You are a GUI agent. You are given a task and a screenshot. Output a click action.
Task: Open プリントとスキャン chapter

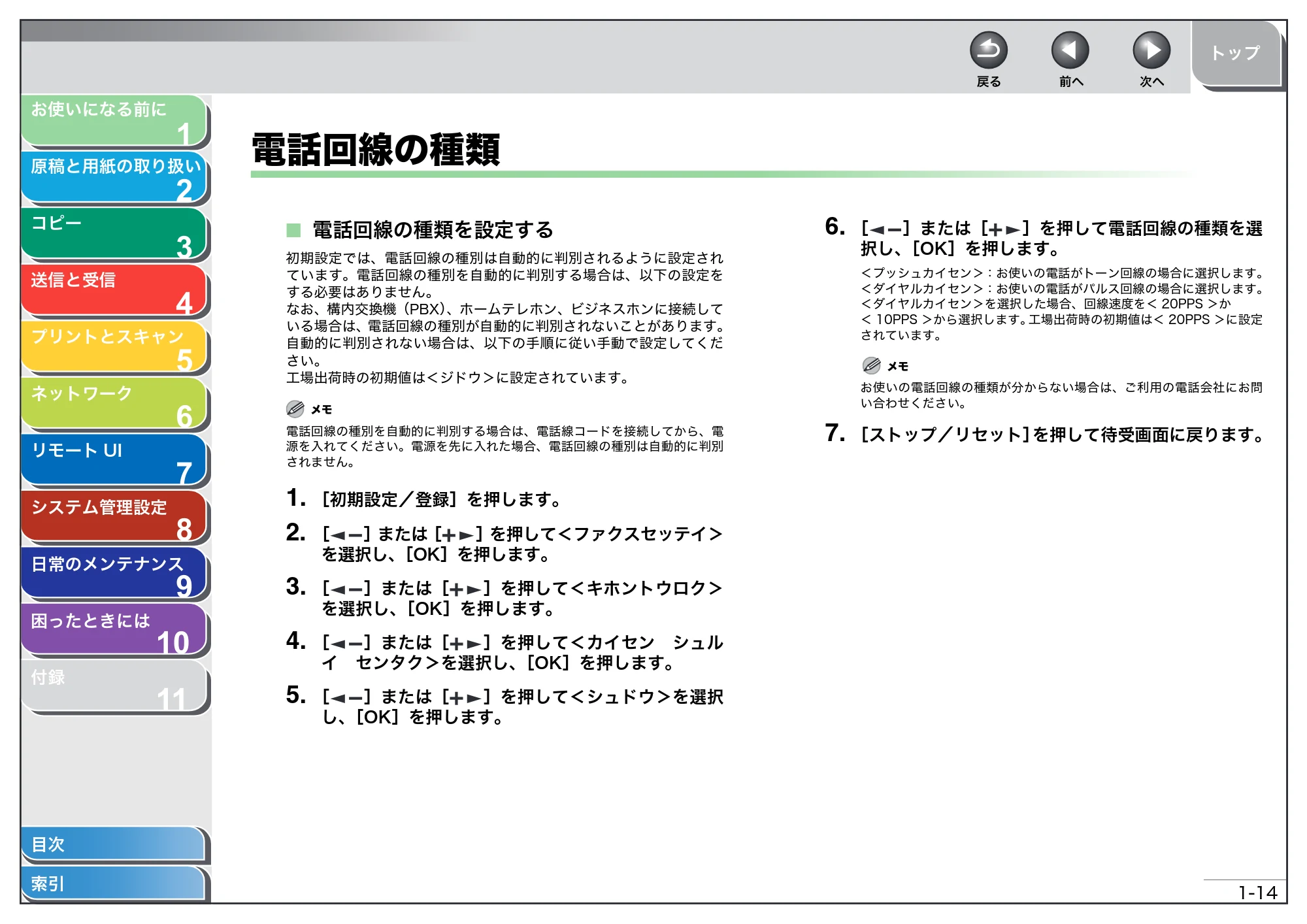click(x=114, y=348)
